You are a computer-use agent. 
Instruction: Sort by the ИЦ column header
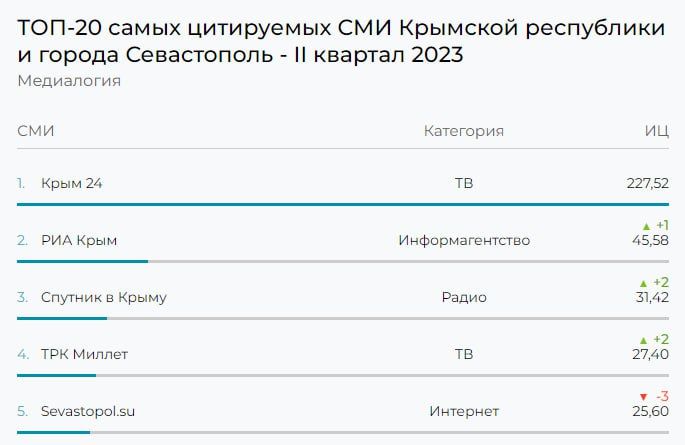click(x=656, y=131)
